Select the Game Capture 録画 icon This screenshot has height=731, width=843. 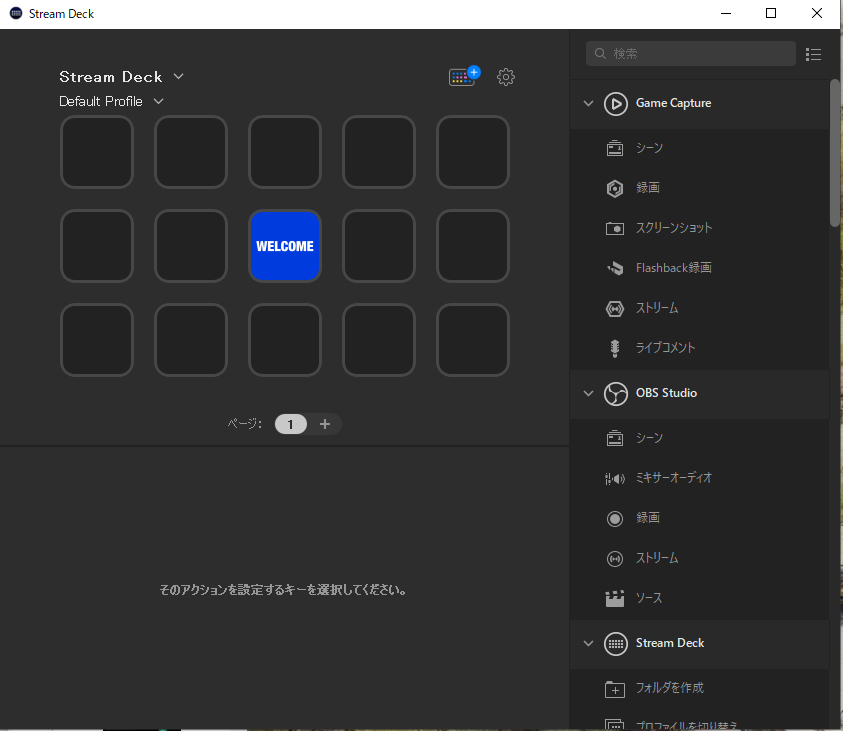(615, 188)
